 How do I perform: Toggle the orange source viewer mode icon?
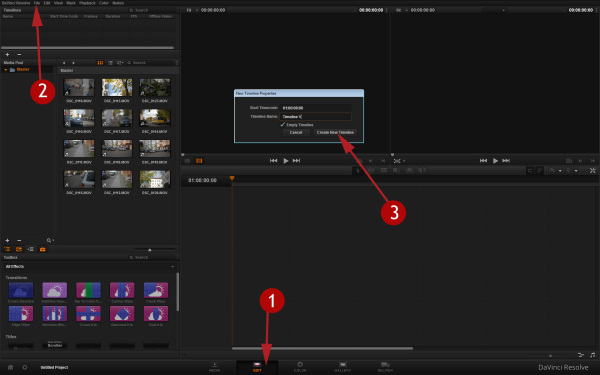click(199, 161)
